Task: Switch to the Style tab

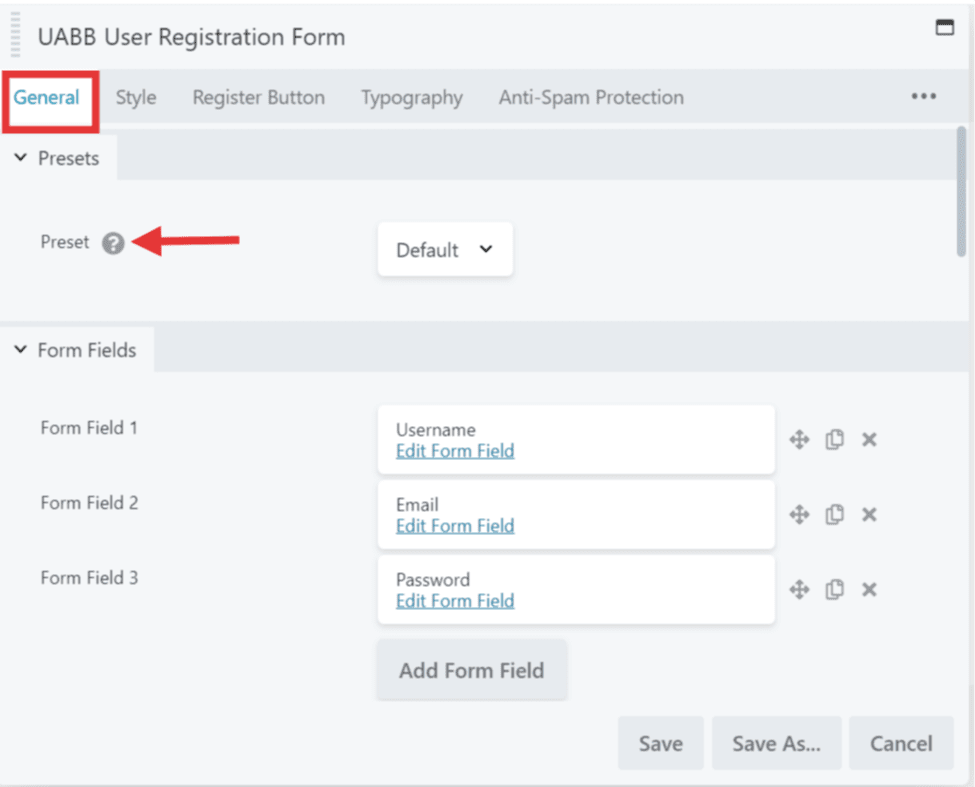Action: [x=136, y=97]
